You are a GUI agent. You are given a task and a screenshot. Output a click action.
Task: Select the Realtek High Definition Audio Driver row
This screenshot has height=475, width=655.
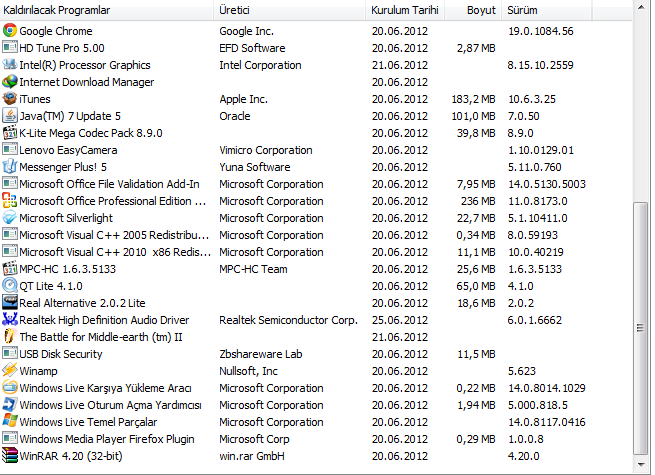tap(104, 320)
